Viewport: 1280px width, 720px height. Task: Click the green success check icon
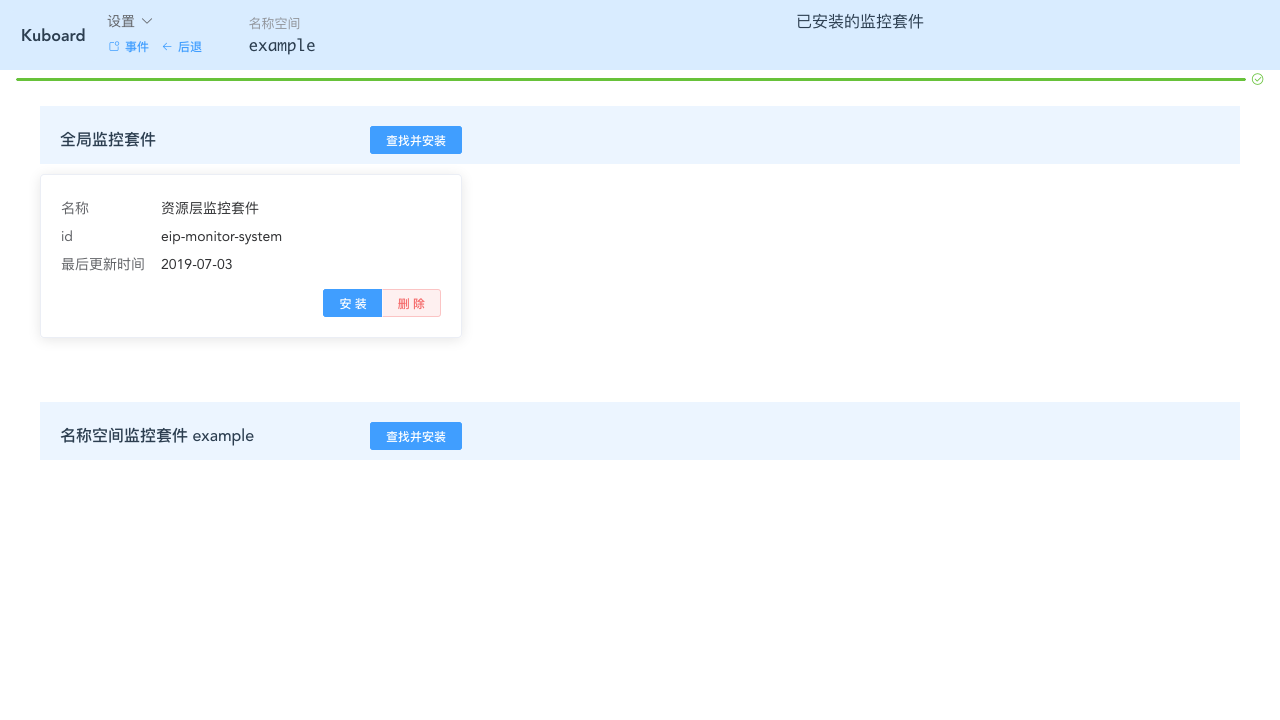click(x=1257, y=78)
